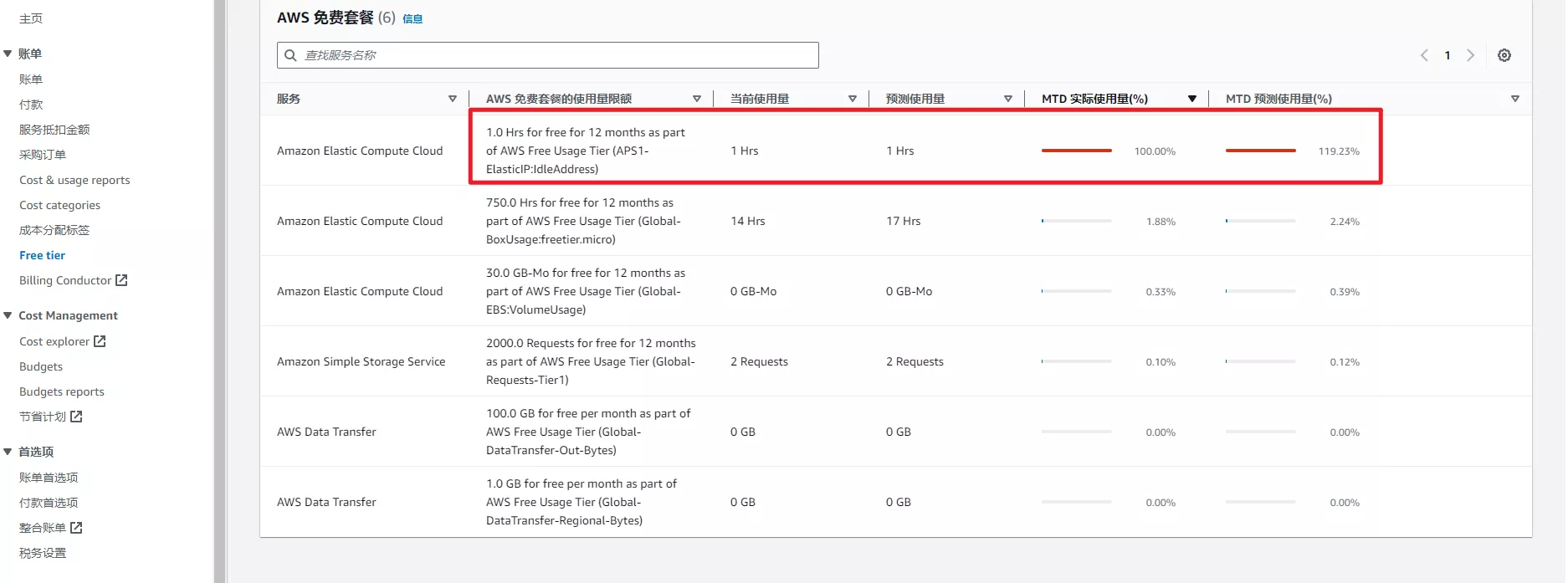Click the Cost explorer external link icon
Image resolution: width=1568 pixels, height=583 pixels.
click(100, 341)
